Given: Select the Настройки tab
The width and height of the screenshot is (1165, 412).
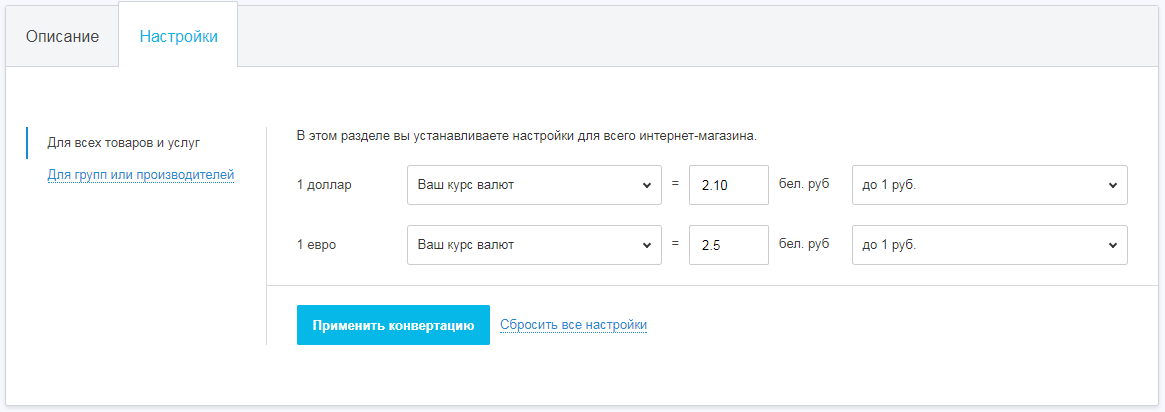Looking at the screenshot, I should point(179,36).
